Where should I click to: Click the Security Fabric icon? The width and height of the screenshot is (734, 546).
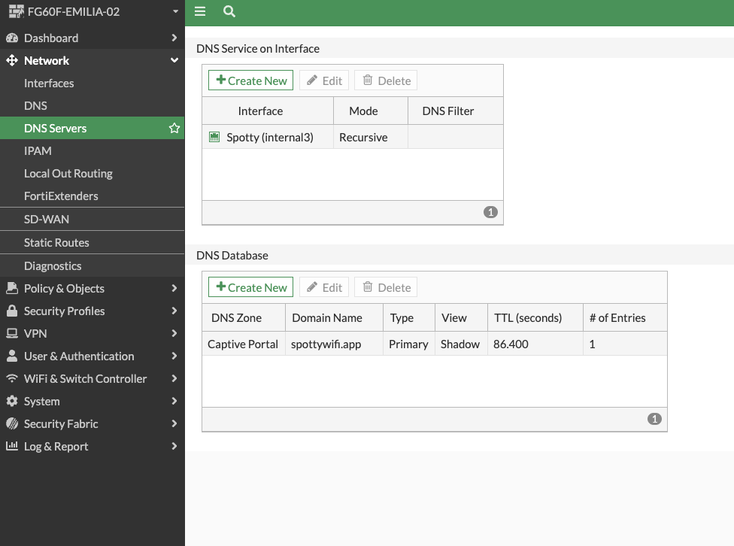(12, 423)
